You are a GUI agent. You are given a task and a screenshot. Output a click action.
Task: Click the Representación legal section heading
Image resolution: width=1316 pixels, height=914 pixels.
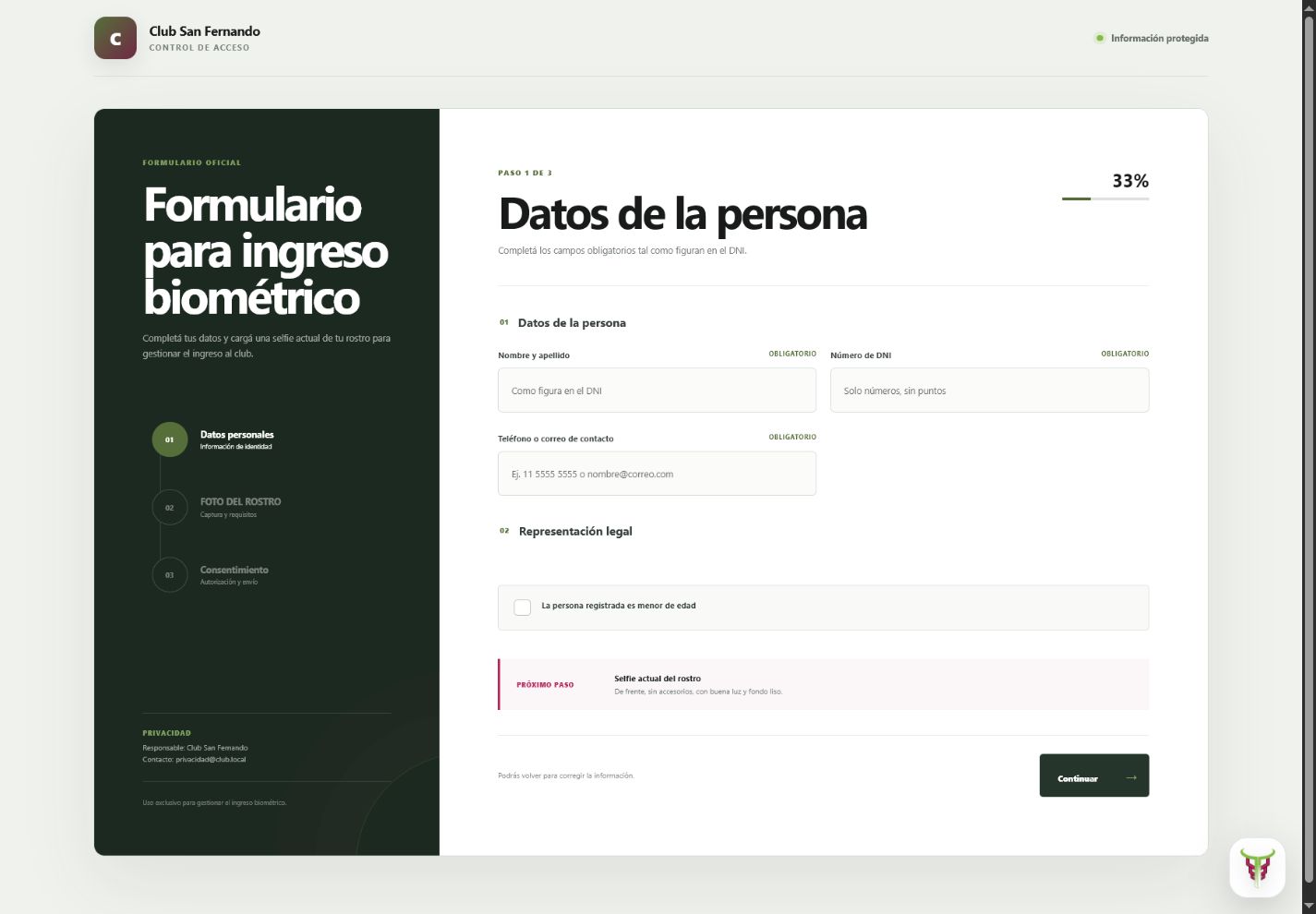(x=575, y=531)
